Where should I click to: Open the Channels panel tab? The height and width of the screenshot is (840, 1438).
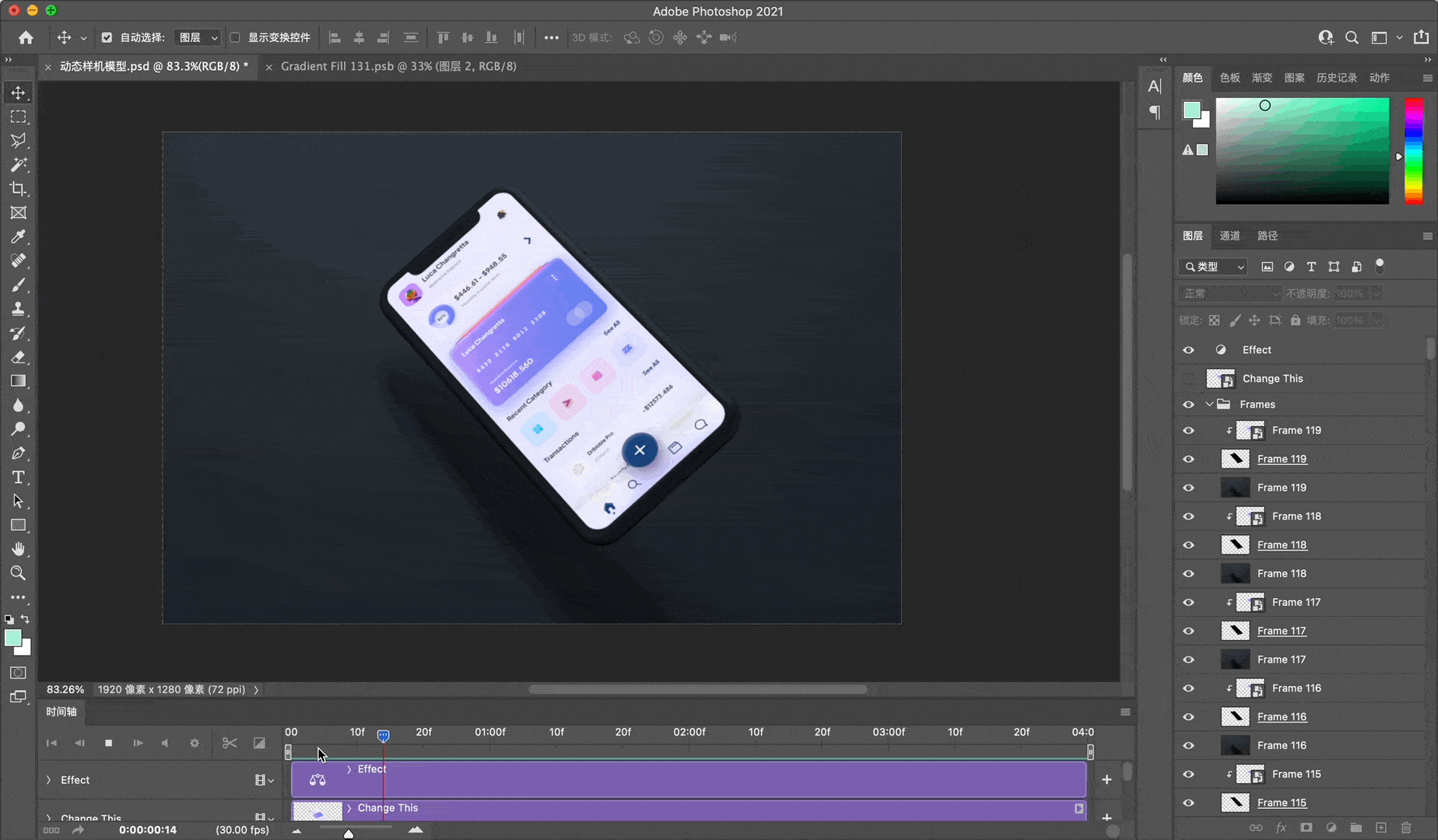pyautogui.click(x=1229, y=236)
